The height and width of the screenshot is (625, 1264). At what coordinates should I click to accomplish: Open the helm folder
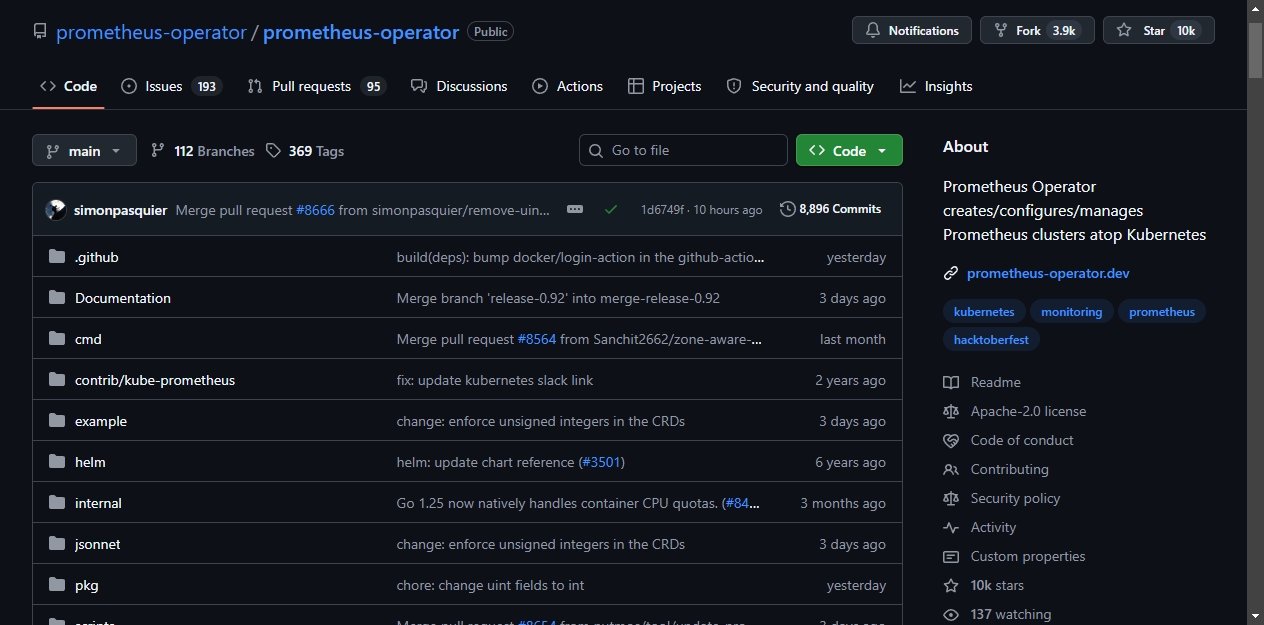click(x=90, y=462)
